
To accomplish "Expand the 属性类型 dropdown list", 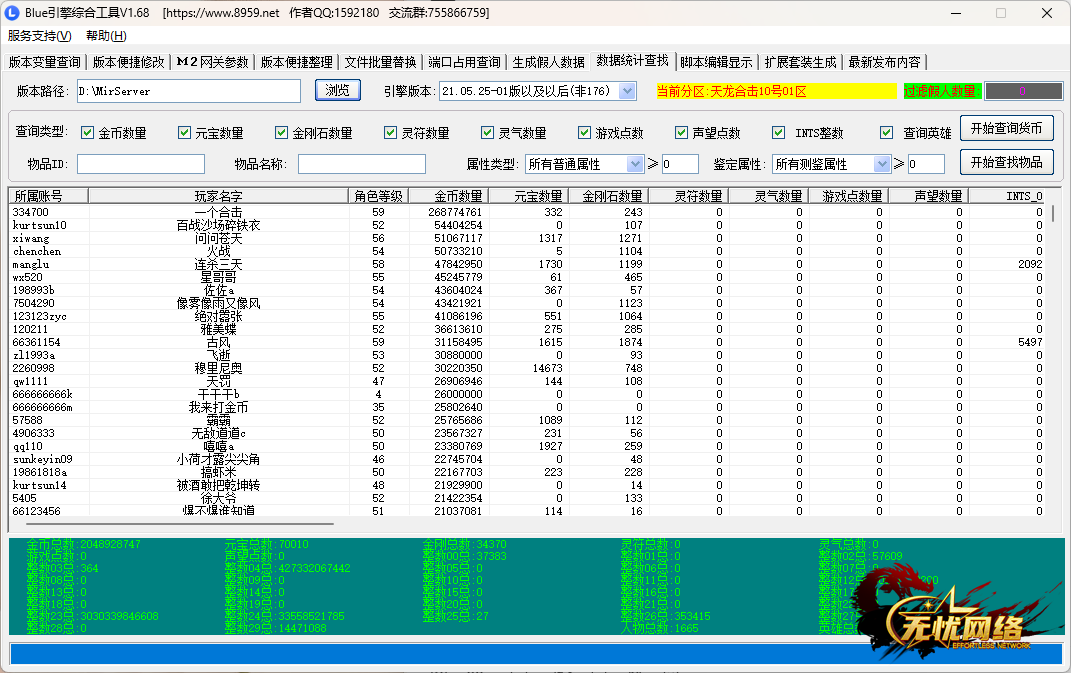I will (x=635, y=164).
